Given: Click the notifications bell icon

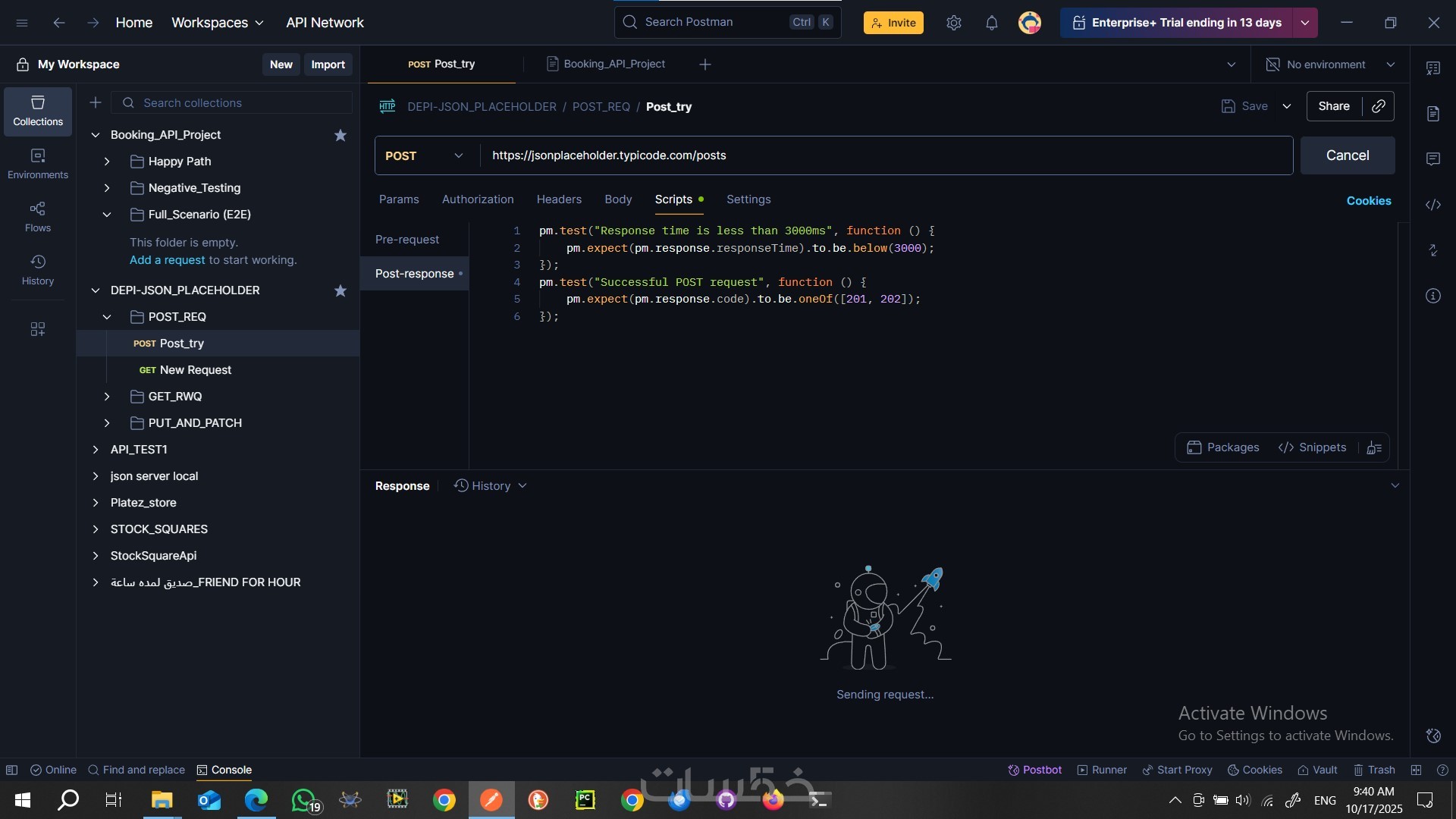Looking at the screenshot, I should click(991, 23).
